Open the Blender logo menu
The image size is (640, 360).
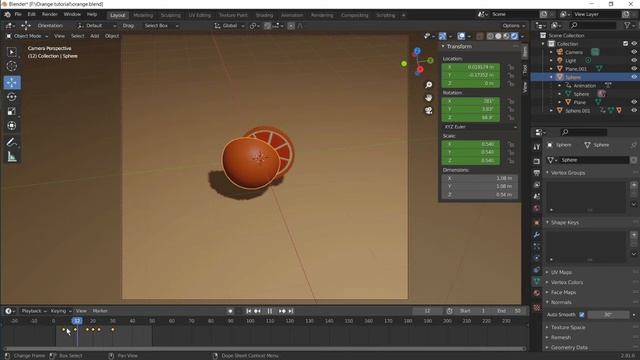(7, 15)
